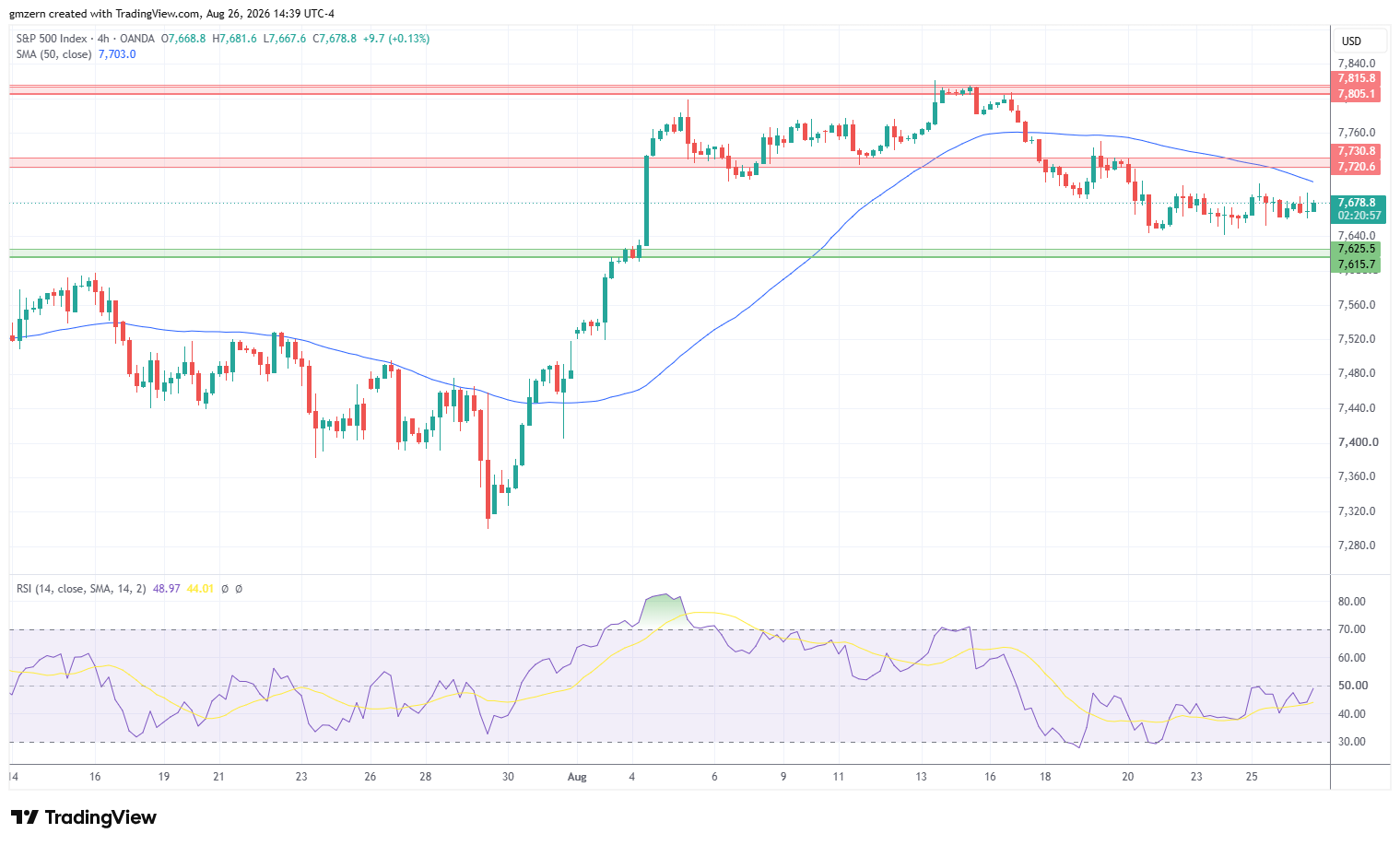Click the 7,560.0 price axis label
1400x845 pixels.
click(1357, 305)
